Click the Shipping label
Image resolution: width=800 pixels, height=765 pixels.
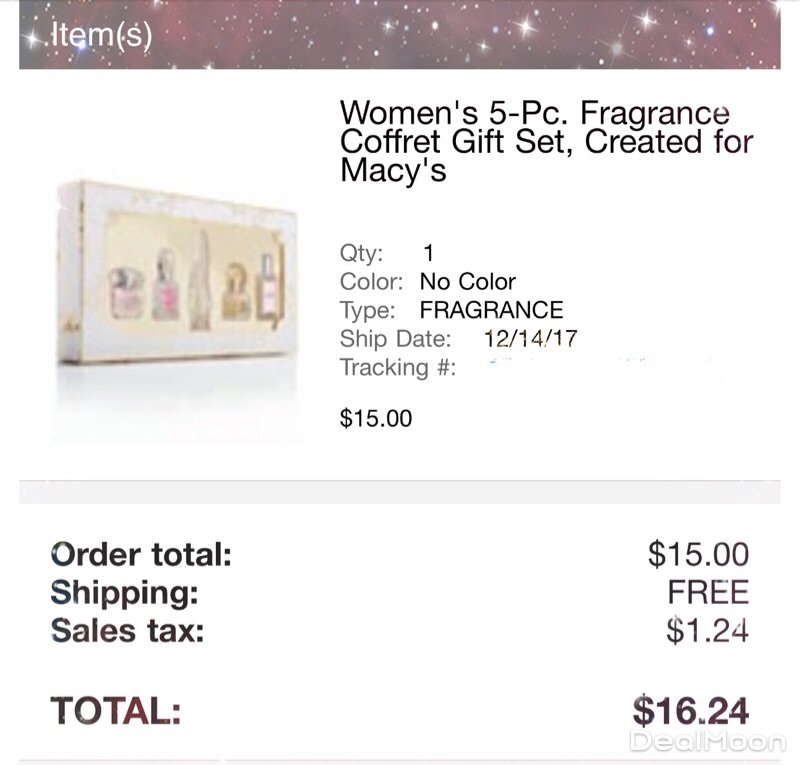125,592
